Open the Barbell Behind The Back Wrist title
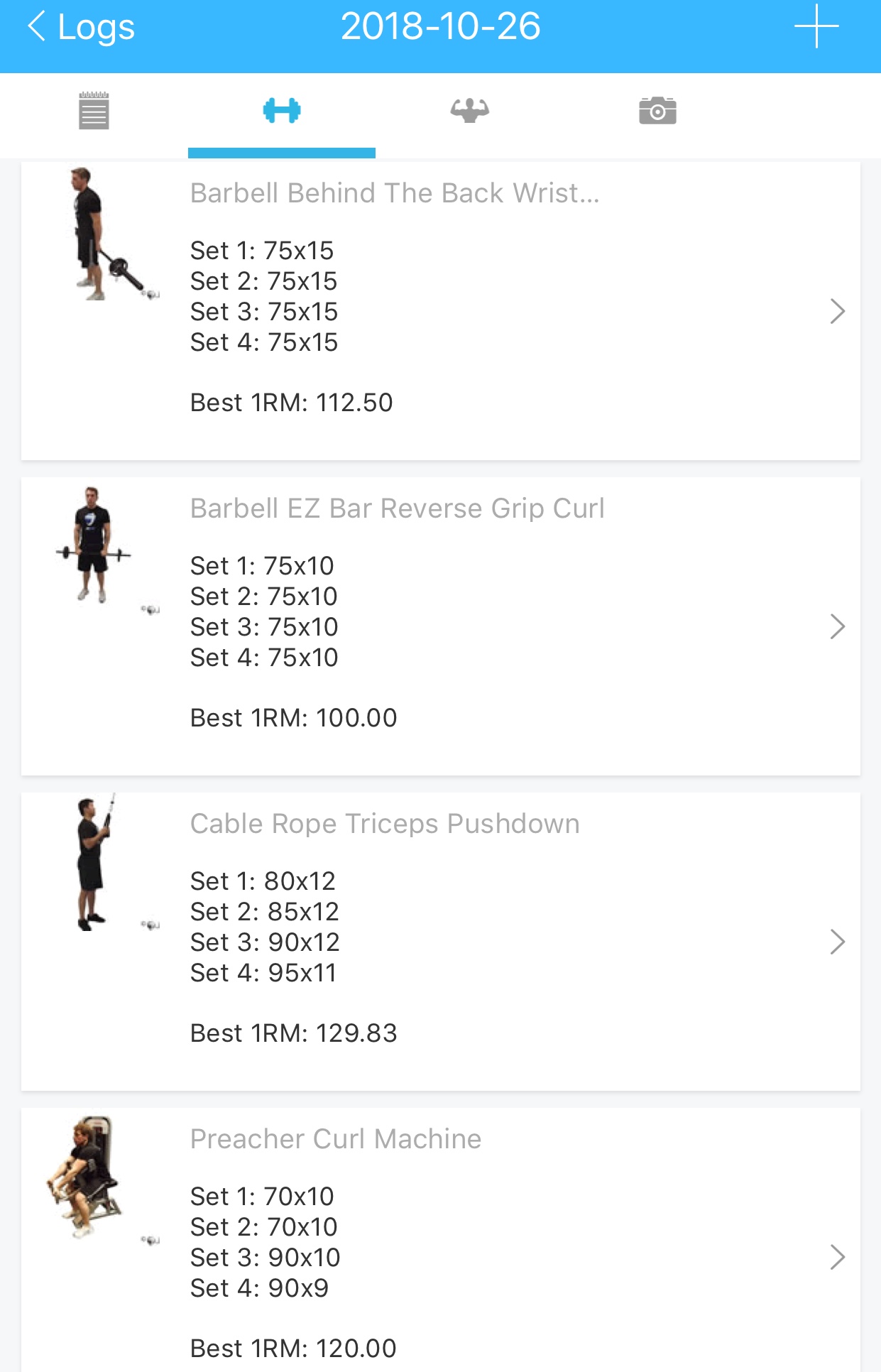The height and width of the screenshot is (1372, 881). (395, 193)
